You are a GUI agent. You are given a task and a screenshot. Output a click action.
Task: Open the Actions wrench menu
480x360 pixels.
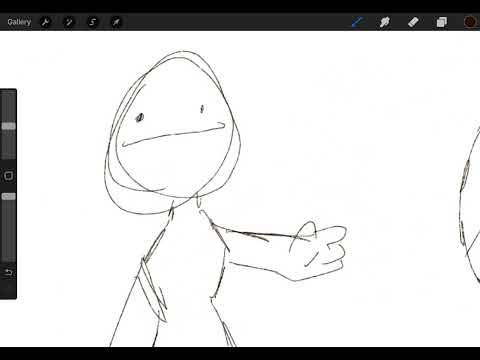(45, 22)
